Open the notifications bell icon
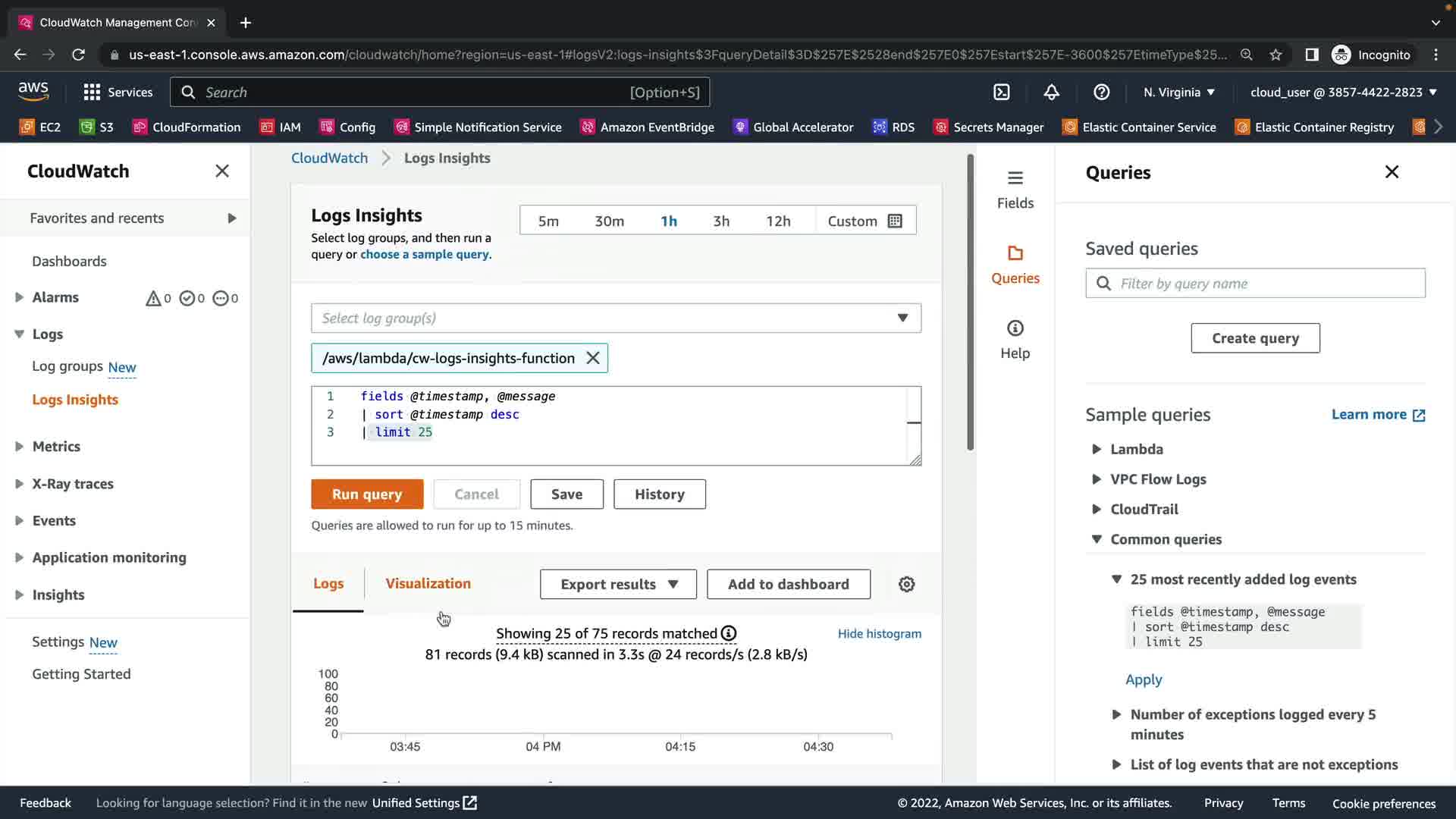Image resolution: width=1456 pixels, height=819 pixels. coord(1051,92)
